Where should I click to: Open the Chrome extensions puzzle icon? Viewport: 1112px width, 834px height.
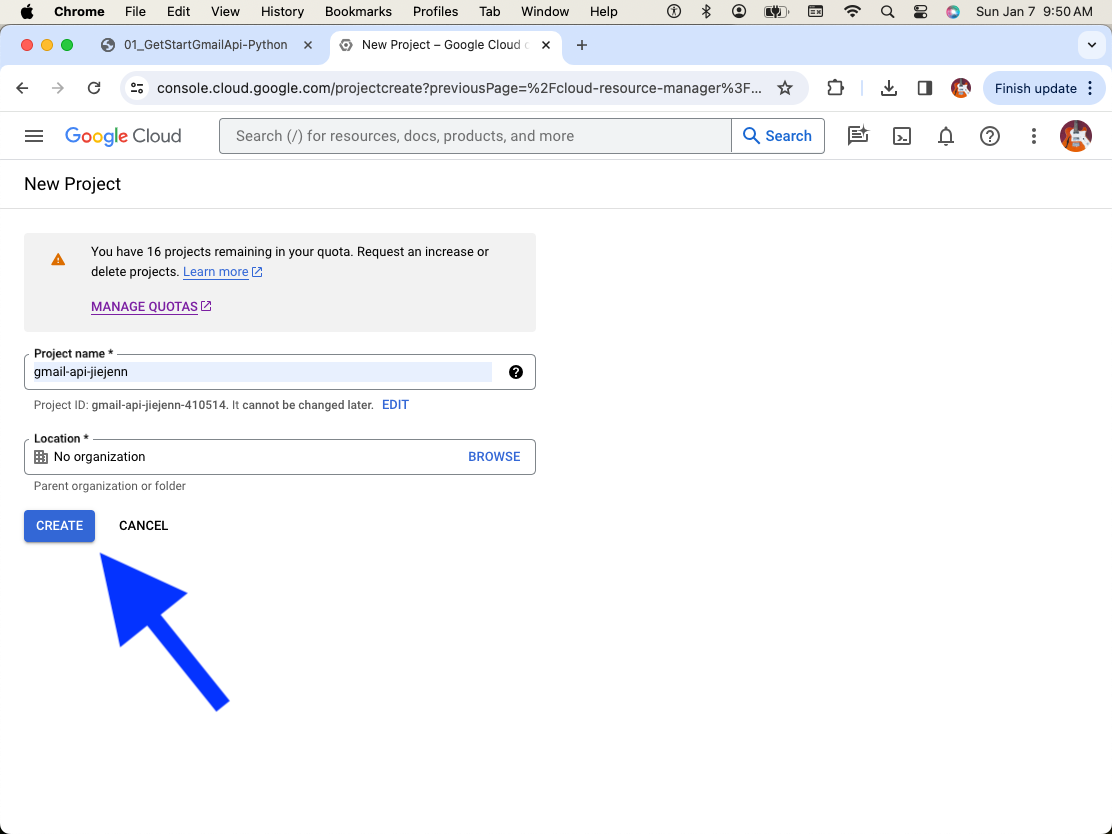[835, 88]
